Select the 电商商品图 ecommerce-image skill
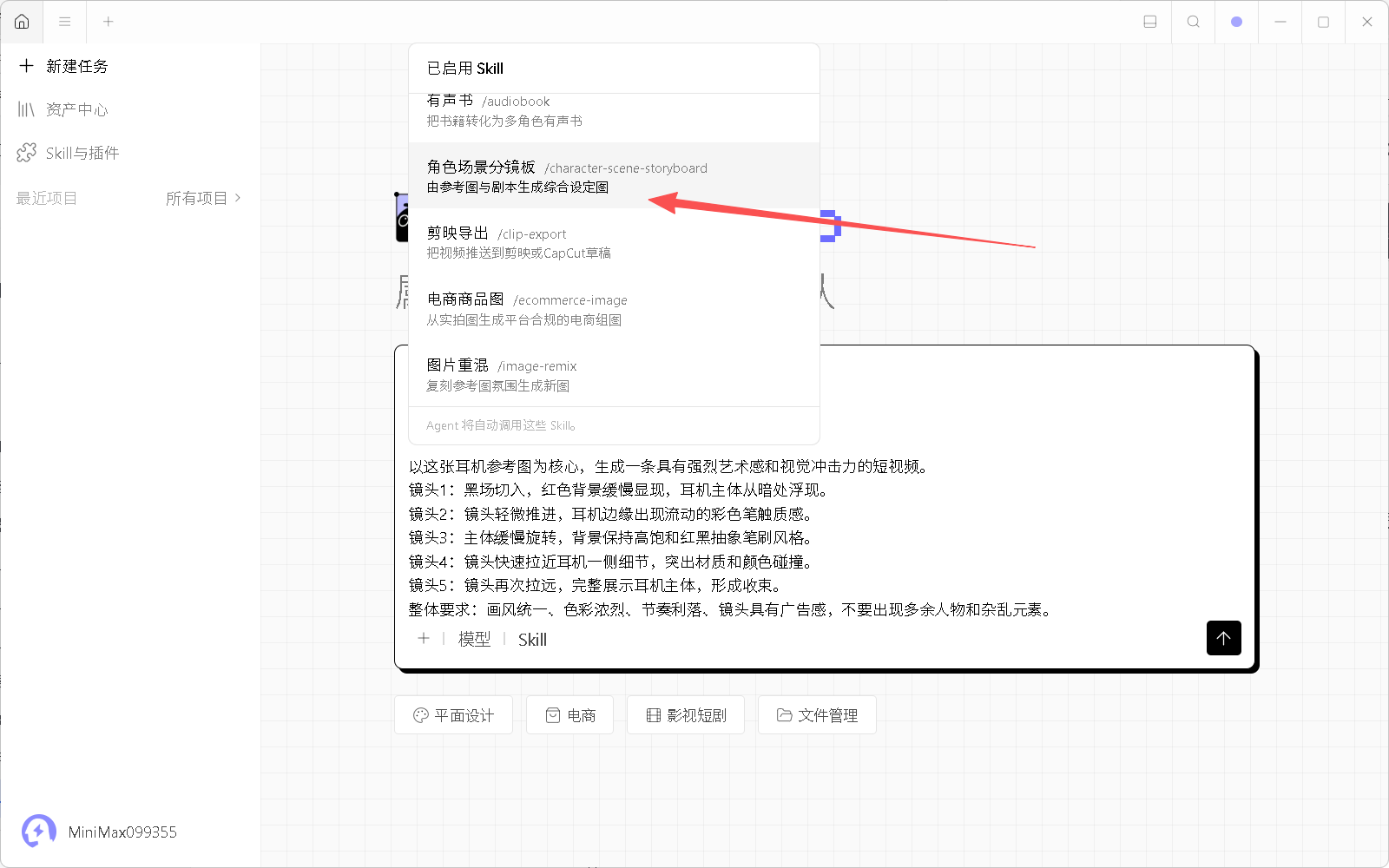The image size is (1389, 868). click(614, 309)
